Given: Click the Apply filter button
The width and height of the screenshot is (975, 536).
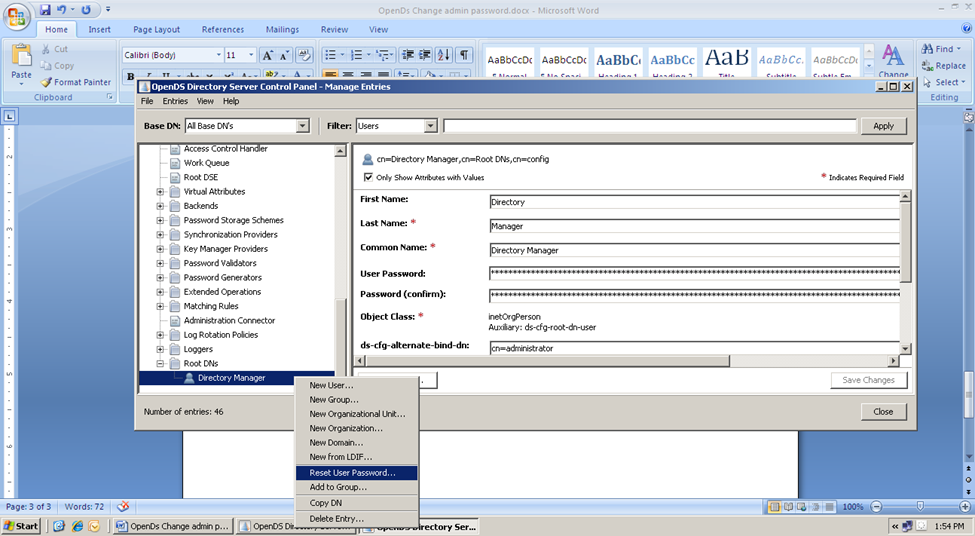Looking at the screenshot, I should (884, 126).
